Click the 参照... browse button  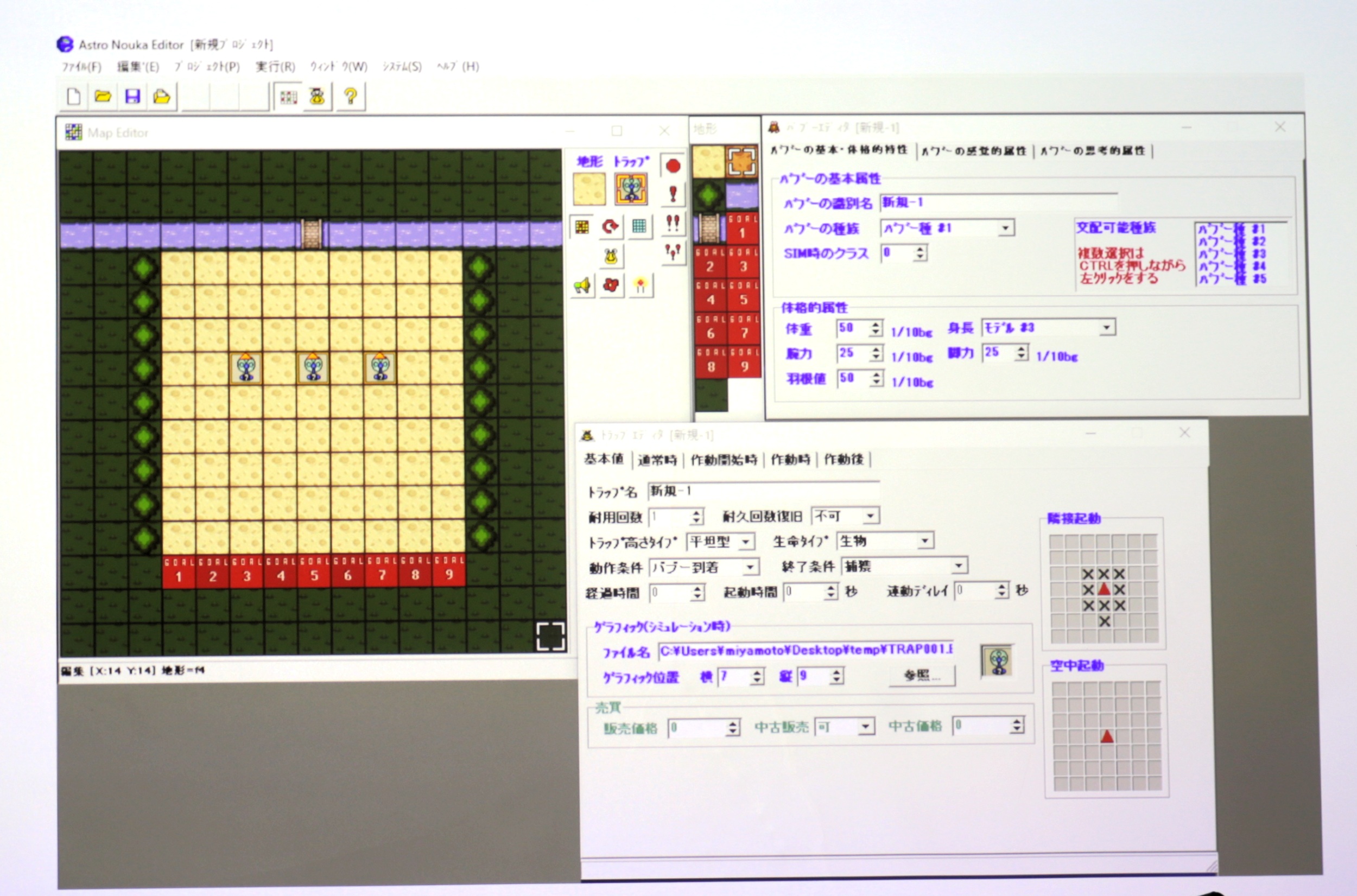point(922,676)
